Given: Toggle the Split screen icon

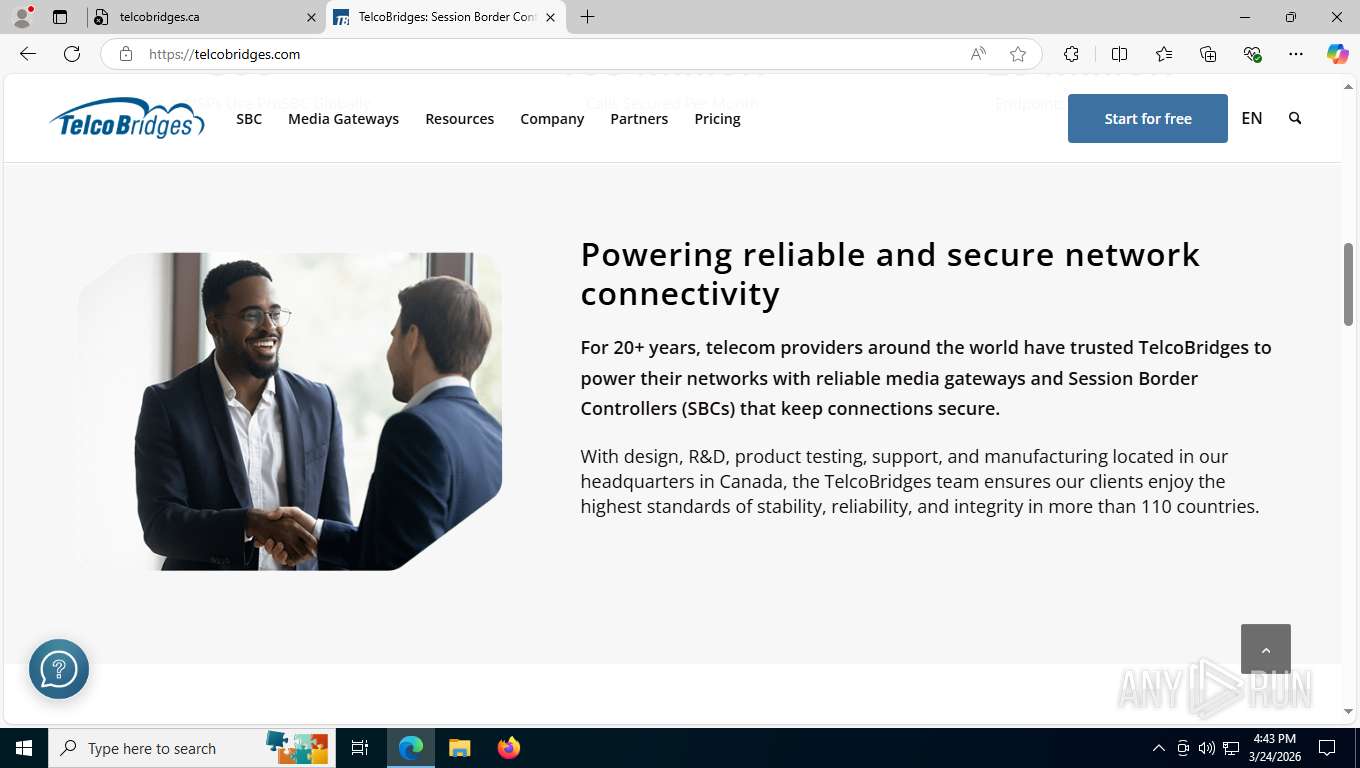Looking at the screenshot, I should [x=1119, y=54].
